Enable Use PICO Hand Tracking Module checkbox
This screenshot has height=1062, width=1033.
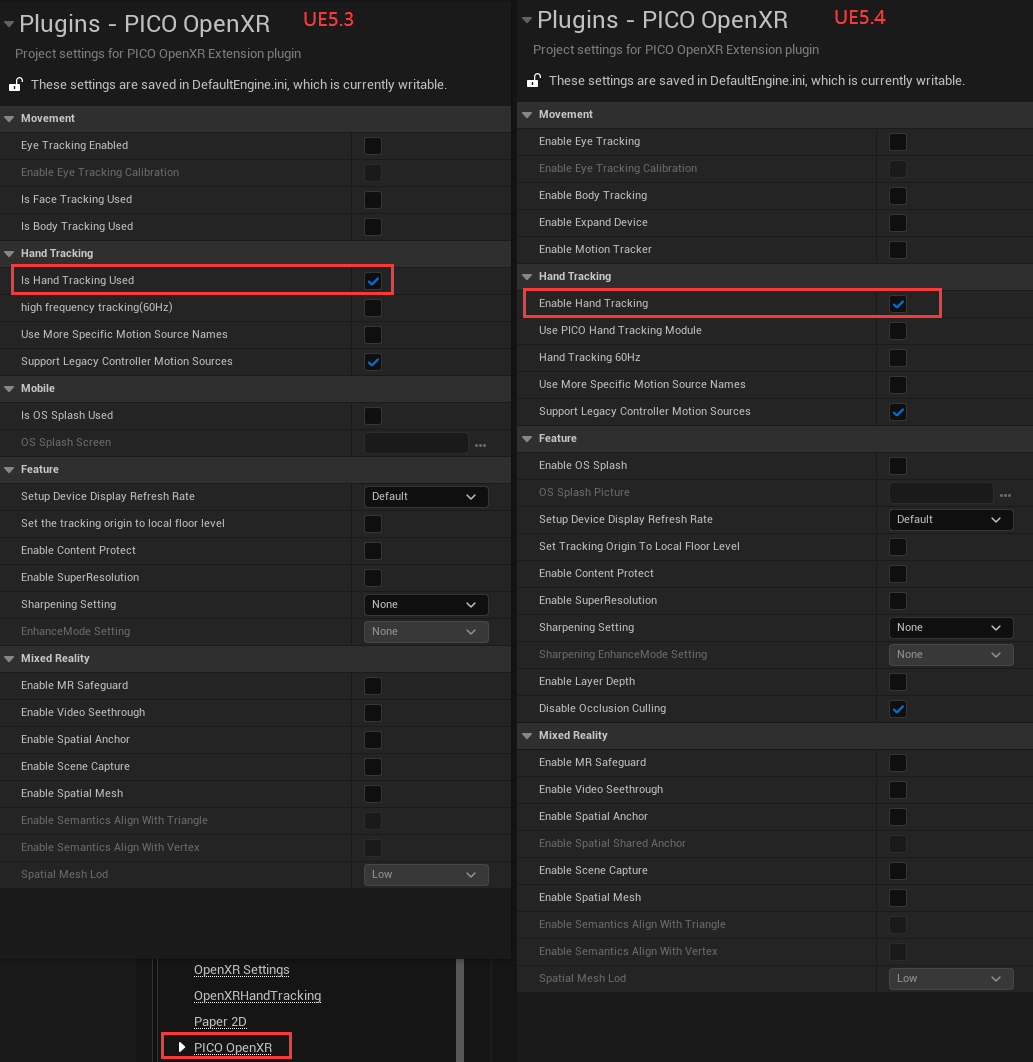[898, 331]
